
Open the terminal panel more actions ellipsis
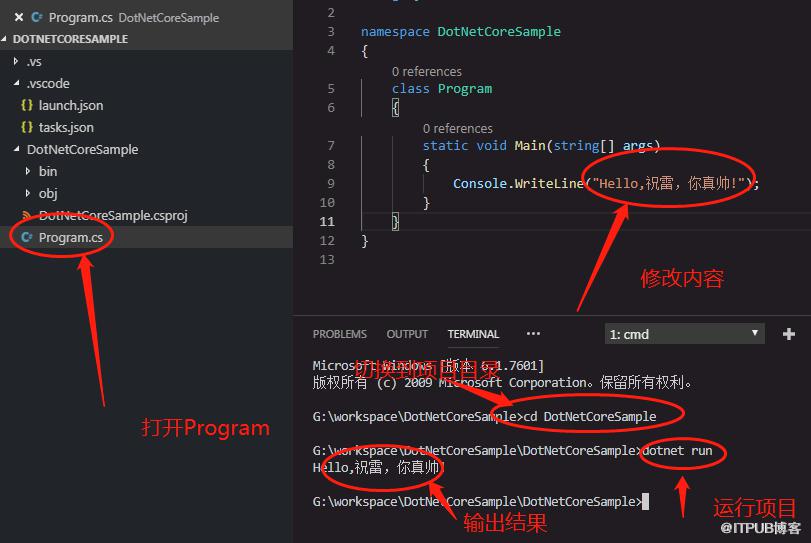(x=533, y=334)
